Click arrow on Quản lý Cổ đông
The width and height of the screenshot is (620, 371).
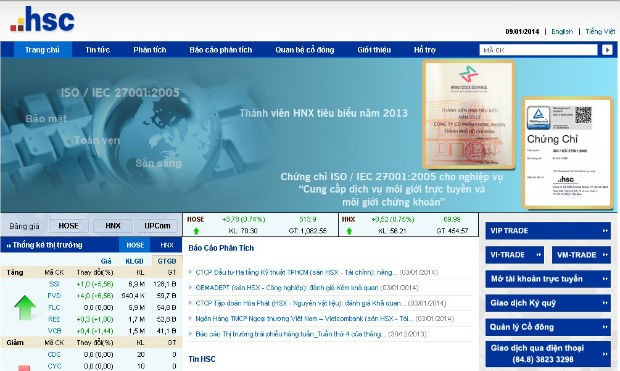tap(605, 327)
